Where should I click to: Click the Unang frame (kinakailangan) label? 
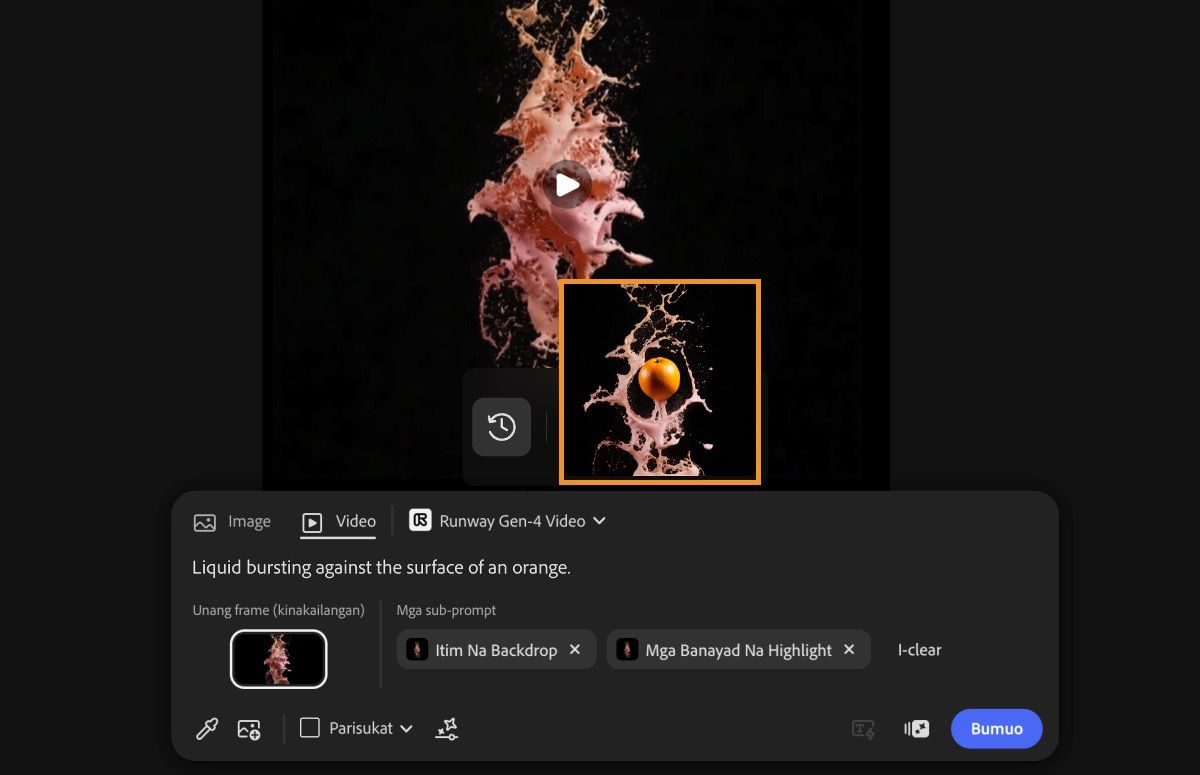(278, 610)
